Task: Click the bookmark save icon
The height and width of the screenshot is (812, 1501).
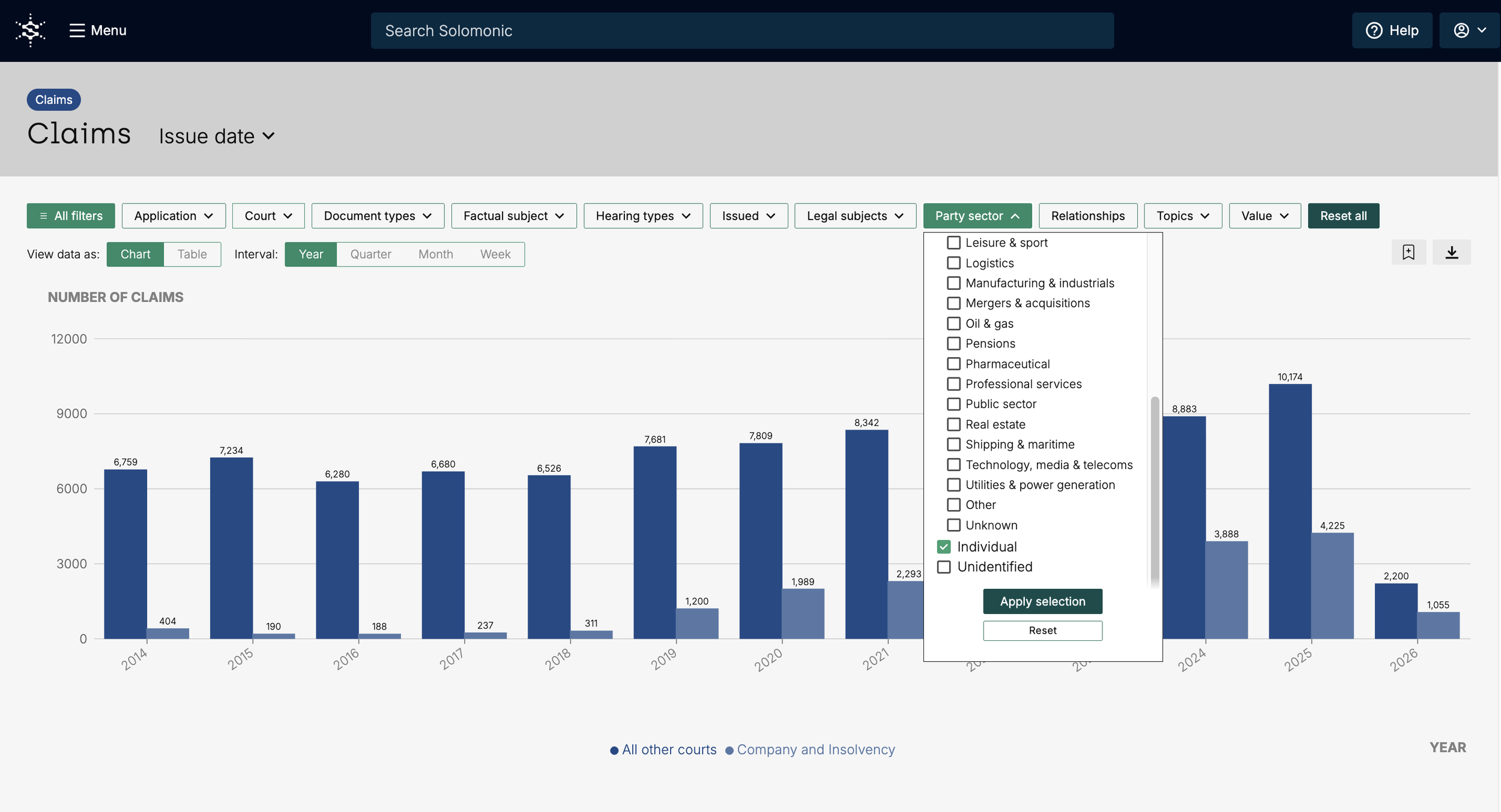Action: (1408, 252)
